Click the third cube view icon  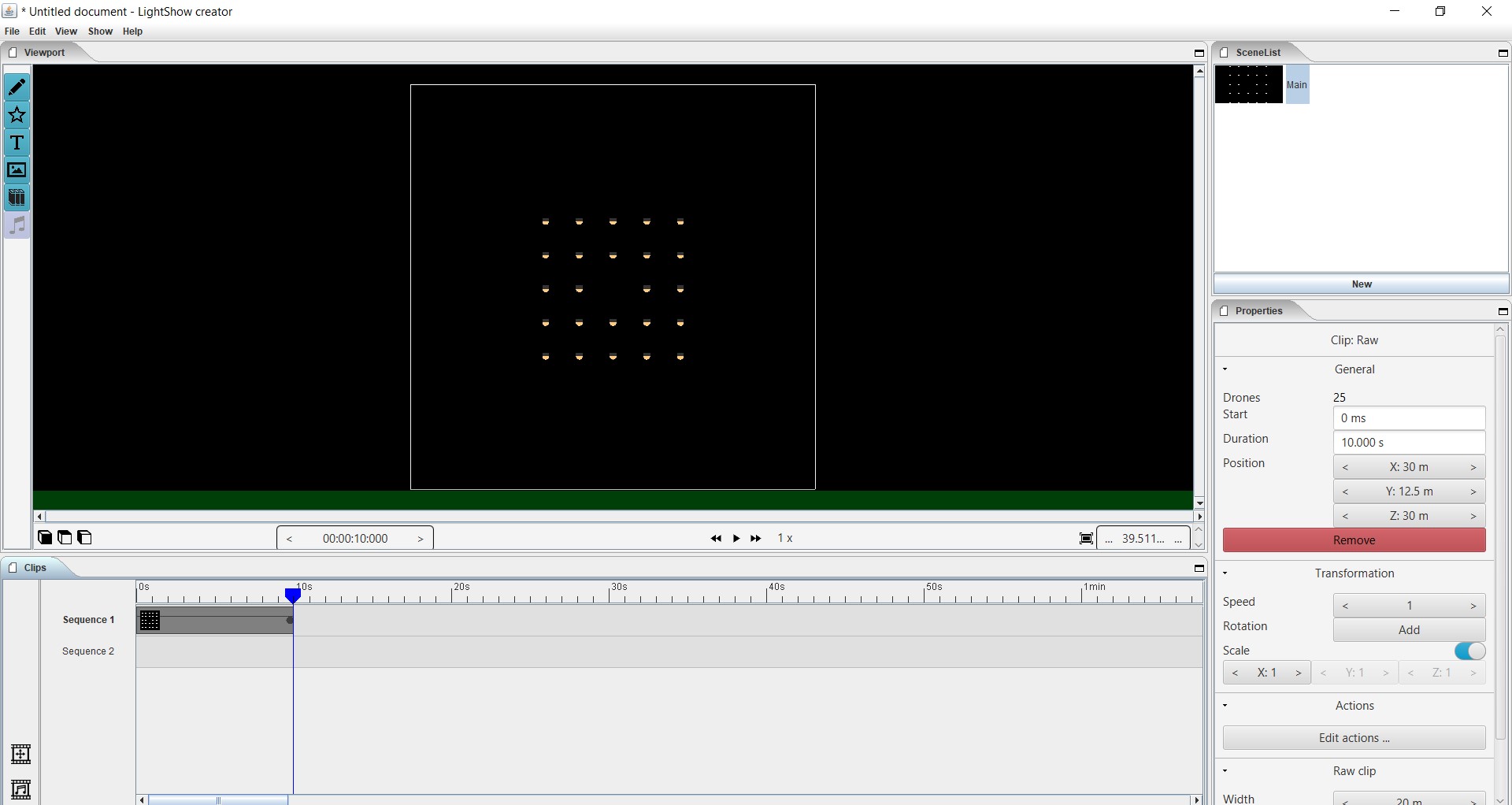(x=84, y=538)
